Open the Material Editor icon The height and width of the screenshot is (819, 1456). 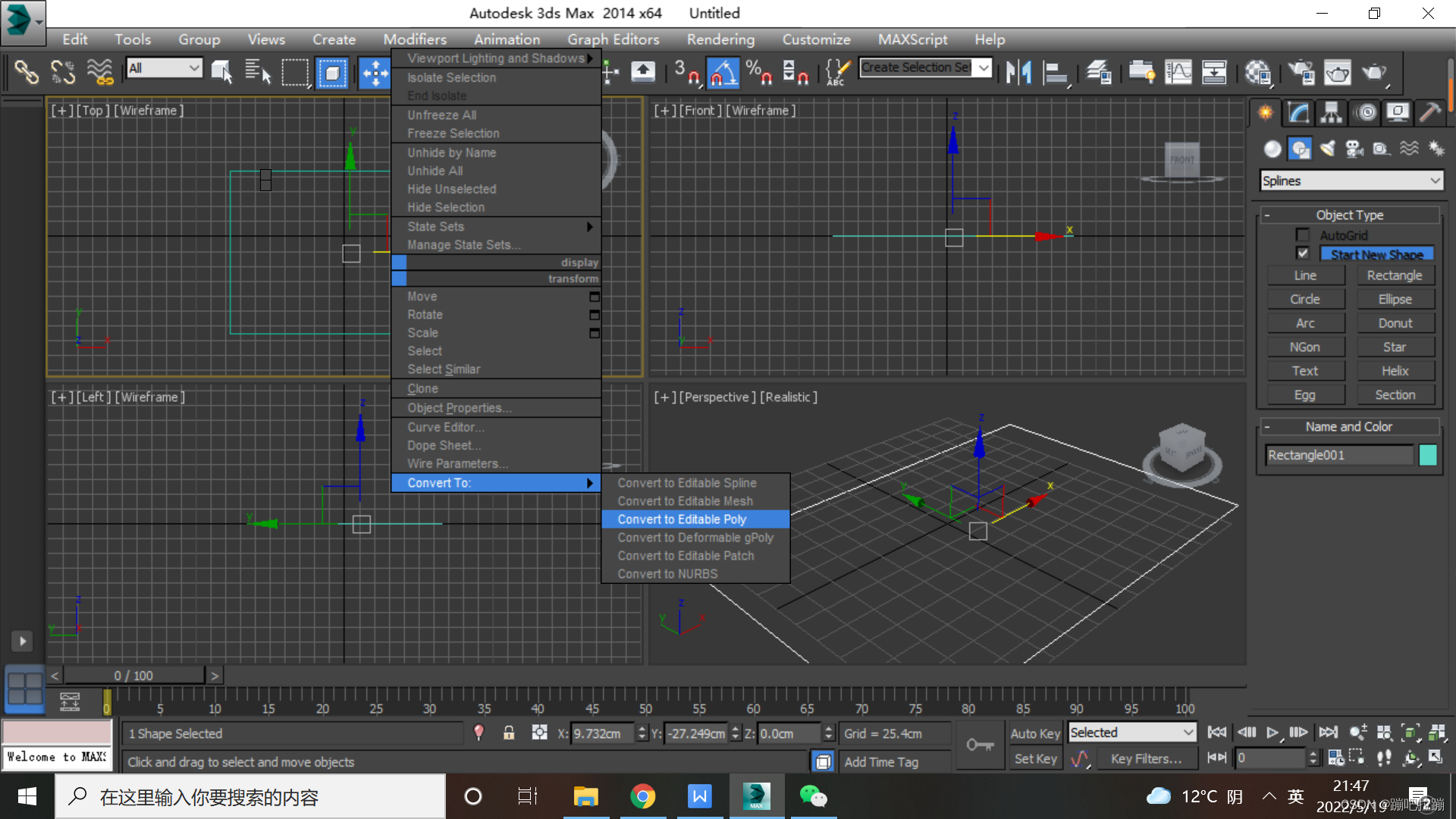click(x=1257, y=72)
